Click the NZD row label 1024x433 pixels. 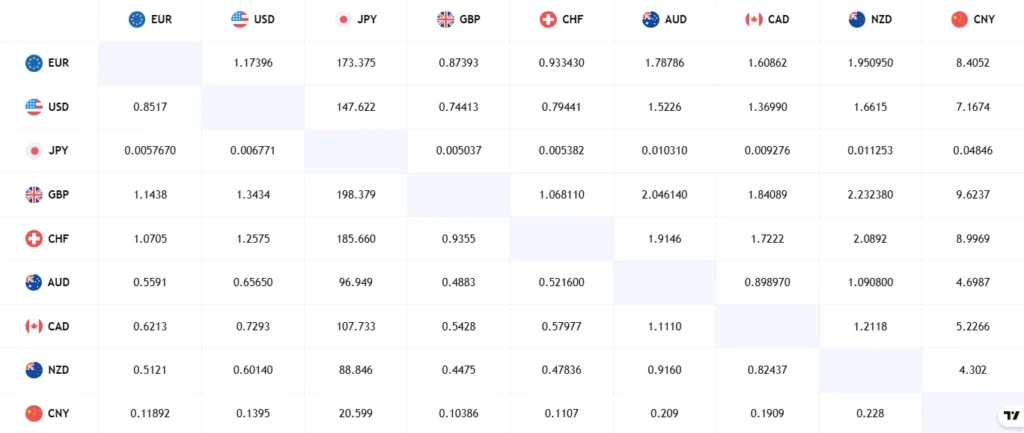[59, 370]
